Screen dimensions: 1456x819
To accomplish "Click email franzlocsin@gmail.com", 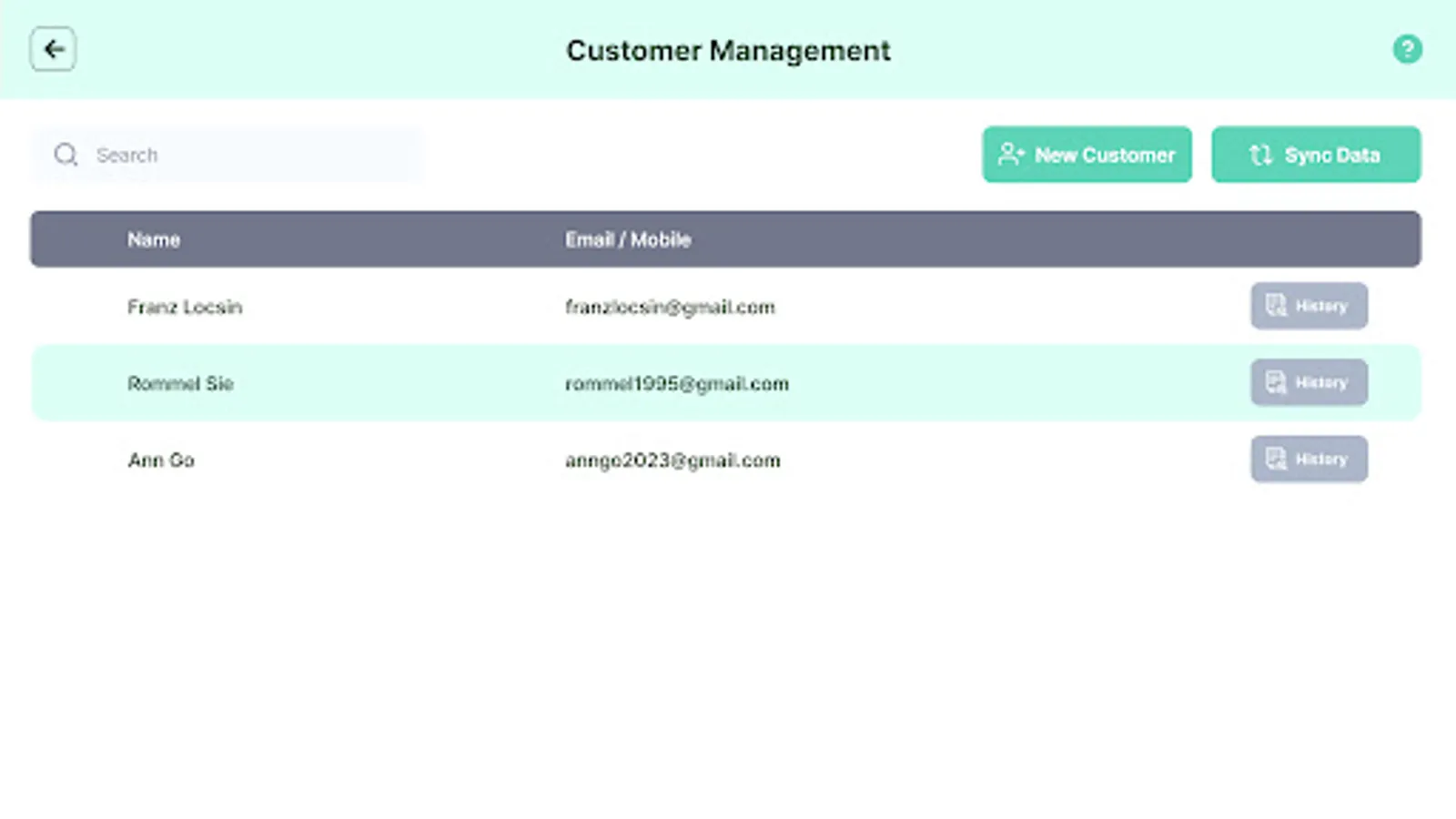I will (x=670, y=308).
